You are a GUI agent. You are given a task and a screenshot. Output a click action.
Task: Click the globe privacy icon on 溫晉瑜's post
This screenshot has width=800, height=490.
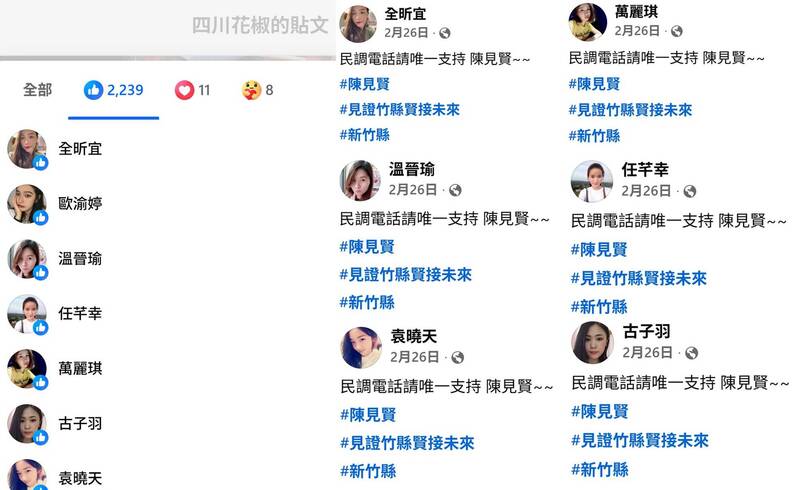(455, 190)
